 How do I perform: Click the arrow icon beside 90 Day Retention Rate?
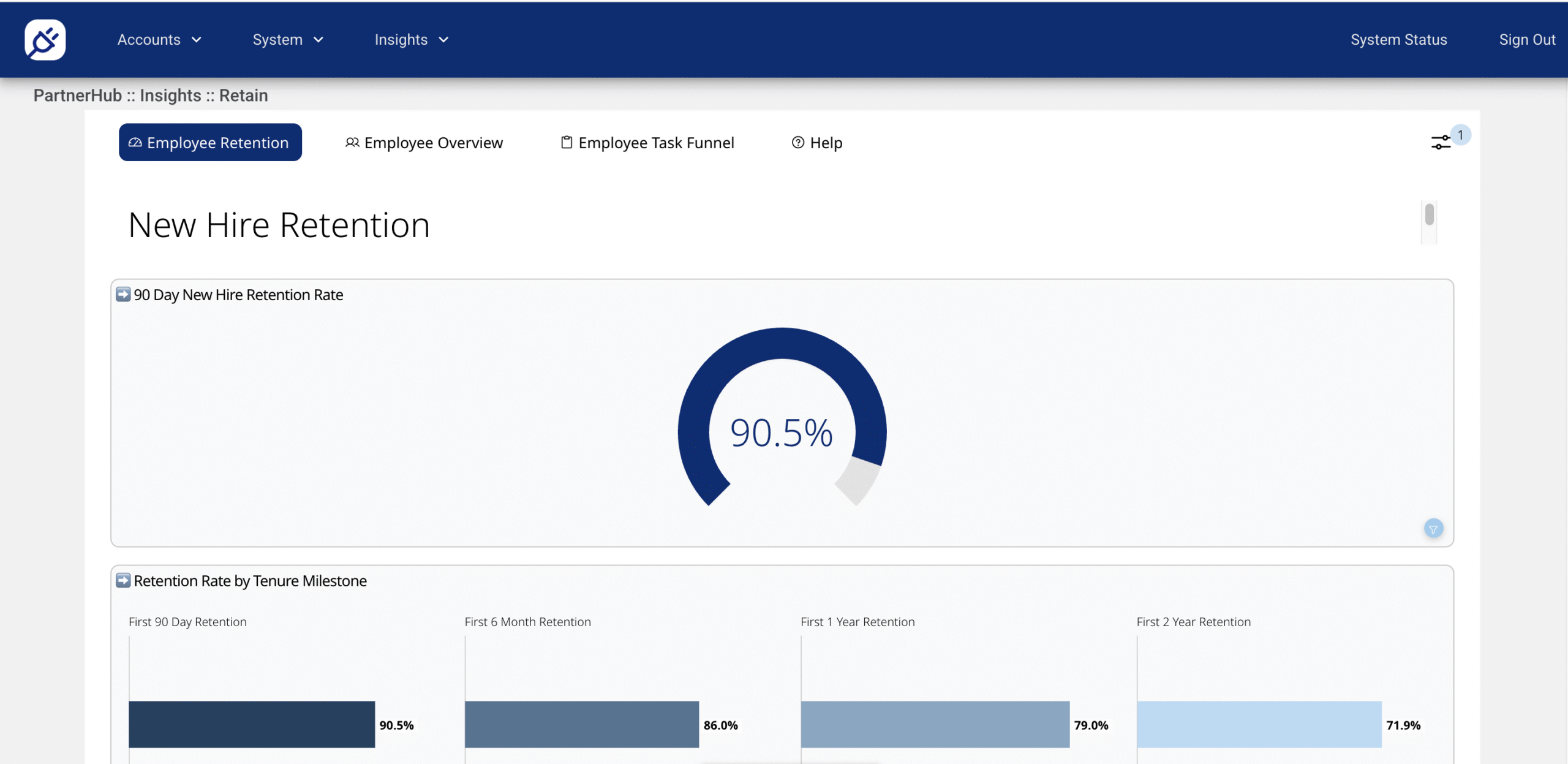click(x=123, y=295)
